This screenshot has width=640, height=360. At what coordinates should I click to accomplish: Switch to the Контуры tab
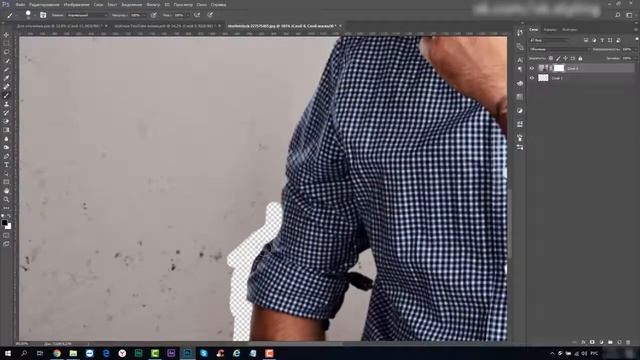pyautogui.click(x=570, y=30)
